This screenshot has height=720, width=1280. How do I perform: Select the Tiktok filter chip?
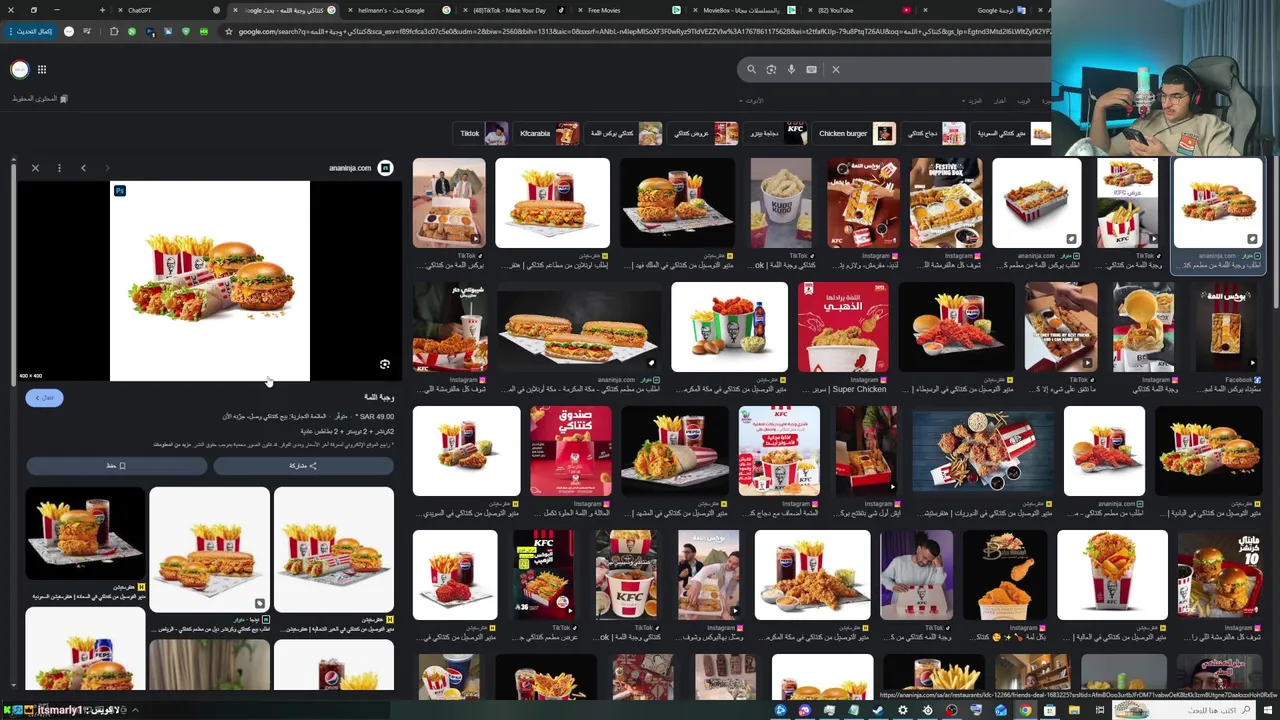click(x=483, y=133)
